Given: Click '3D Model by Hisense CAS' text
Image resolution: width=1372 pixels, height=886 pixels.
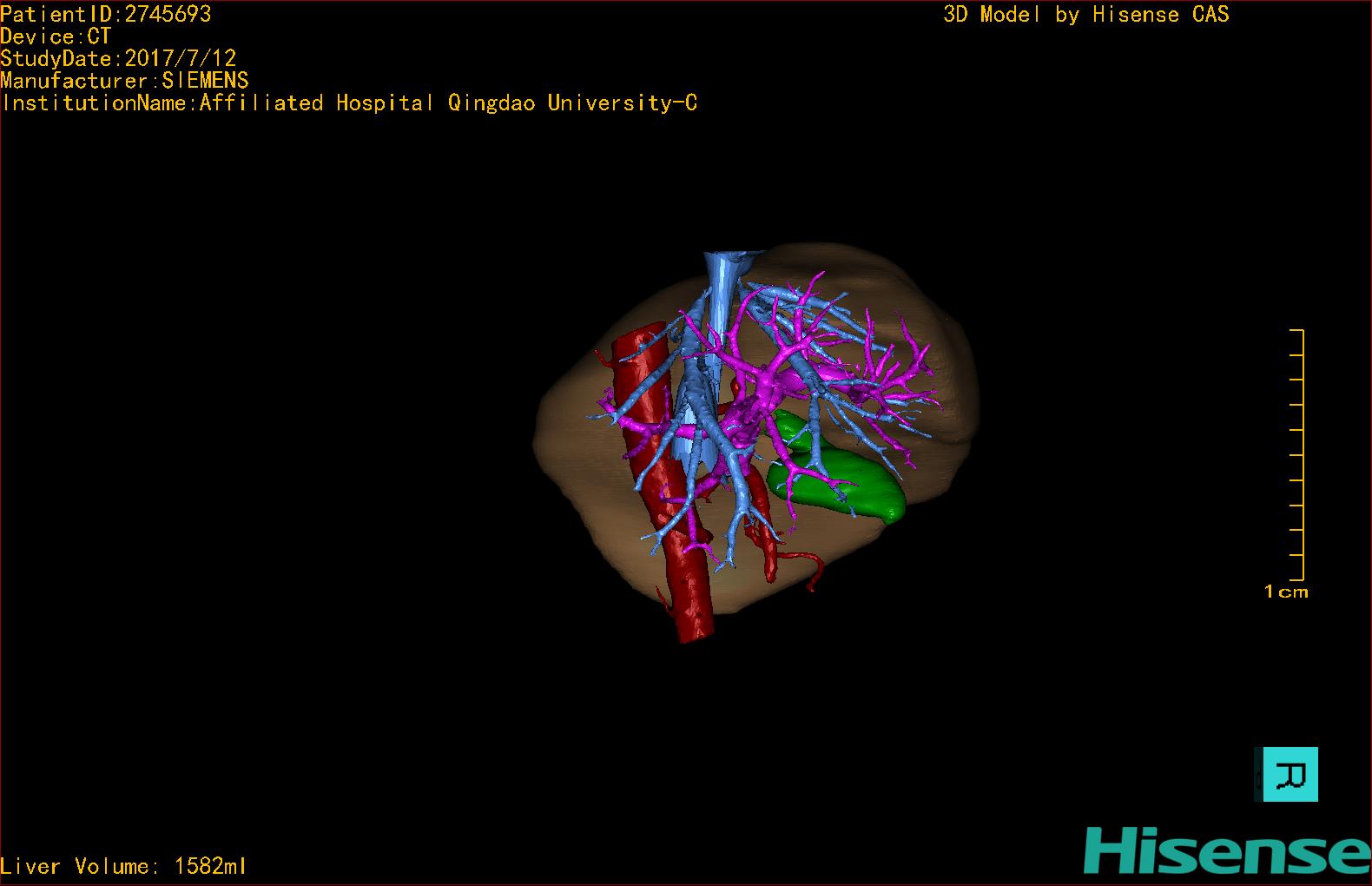Looking at the screenshot, I should 1086,14.
